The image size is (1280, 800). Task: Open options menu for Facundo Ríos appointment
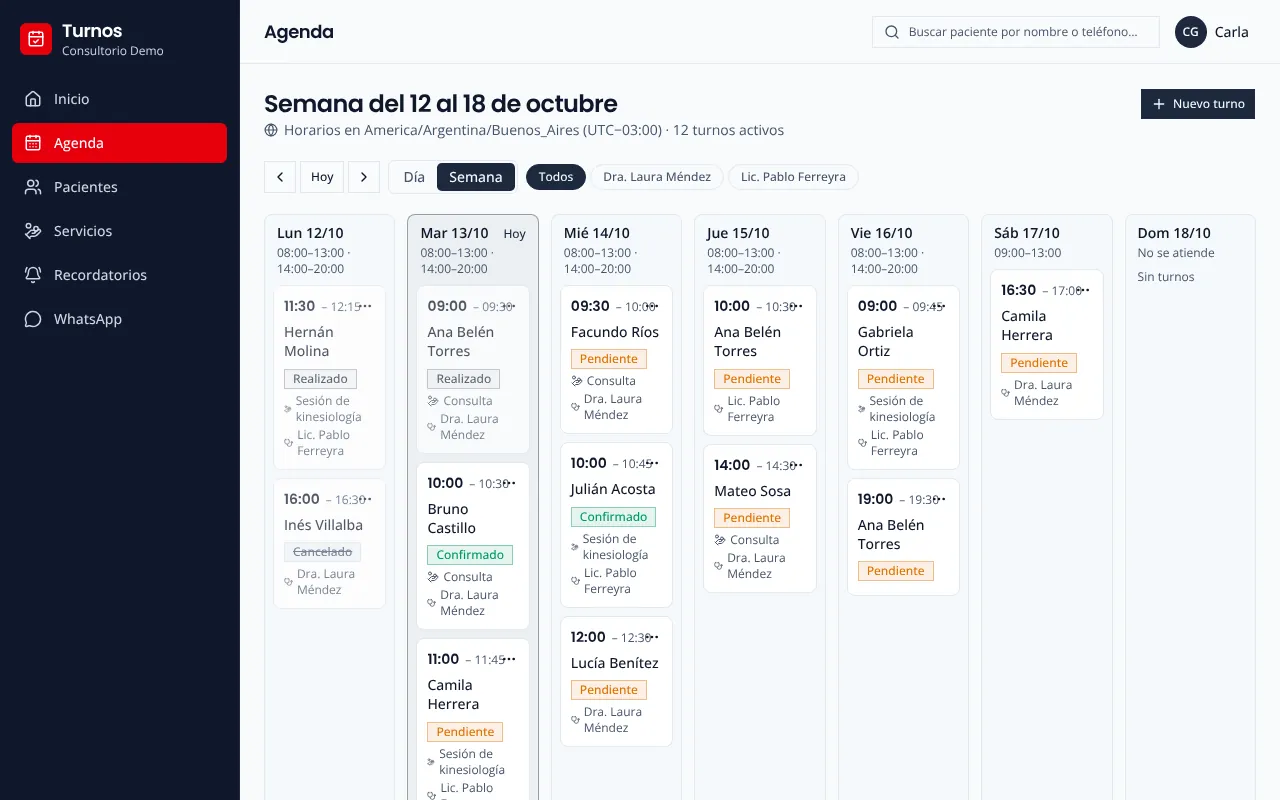(x=653, y=306)
